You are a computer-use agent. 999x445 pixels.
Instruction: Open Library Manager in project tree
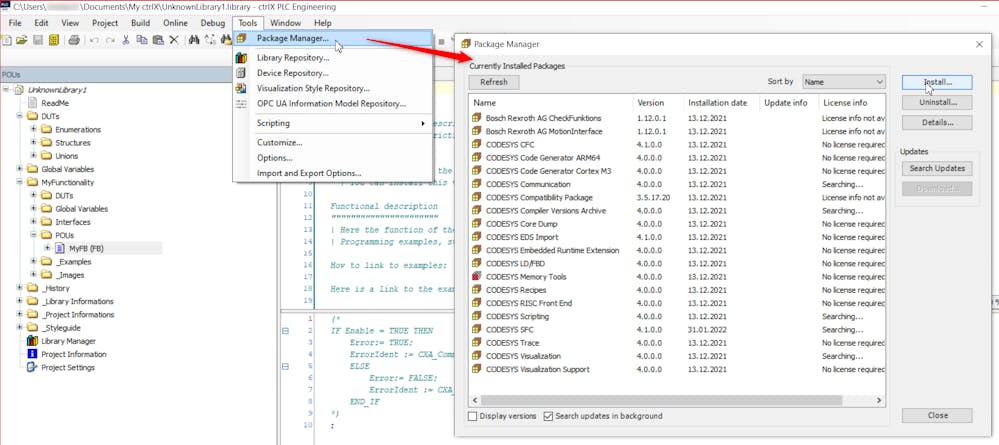point(67,341)
